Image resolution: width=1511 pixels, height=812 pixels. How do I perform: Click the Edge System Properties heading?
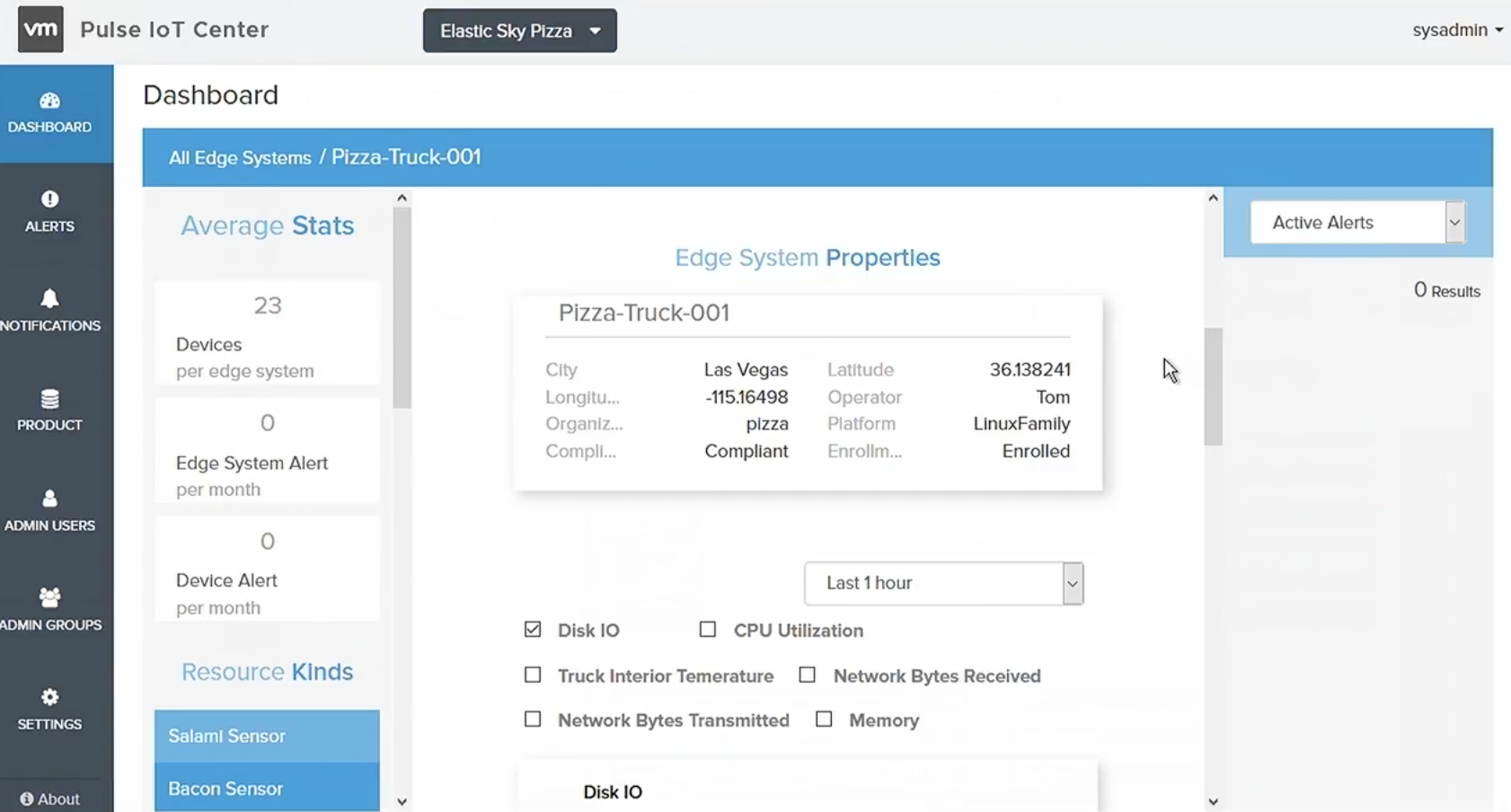click(808, 258)
